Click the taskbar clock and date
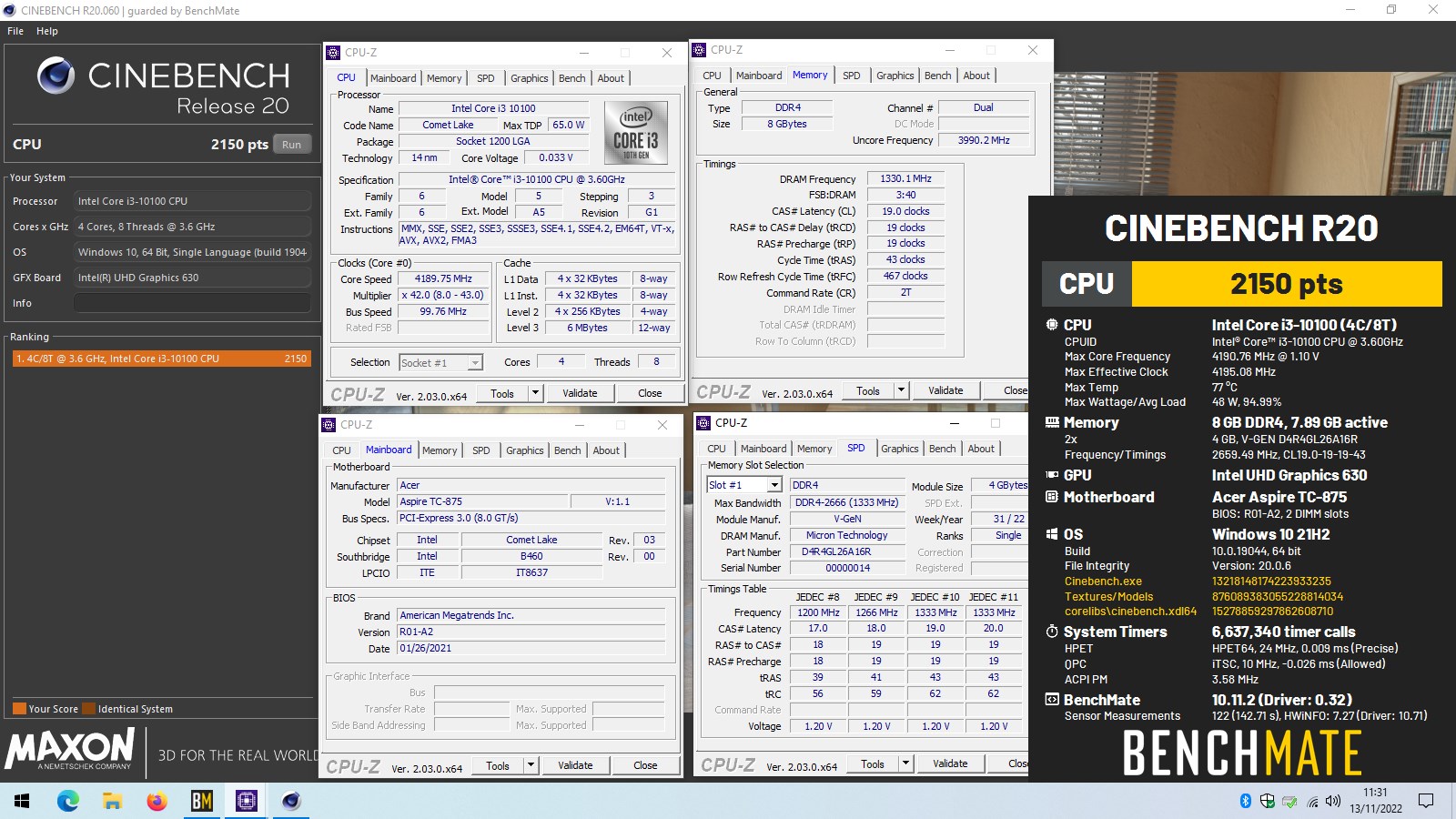Viewport: 1456px width, 819px height. click(x=1376, y=801)
